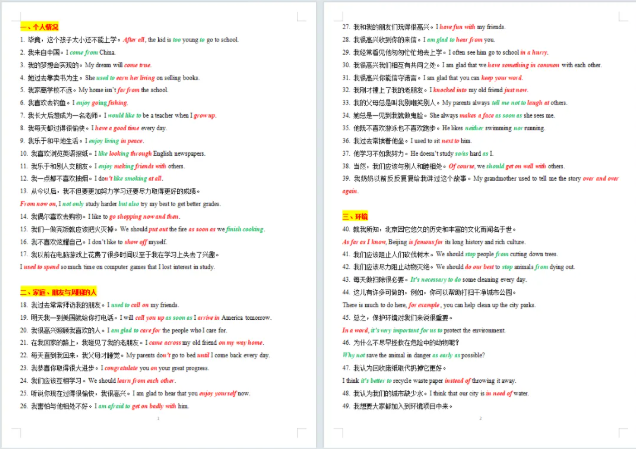
Task: Click yellow heading "三、环境"
Action: 355,216
